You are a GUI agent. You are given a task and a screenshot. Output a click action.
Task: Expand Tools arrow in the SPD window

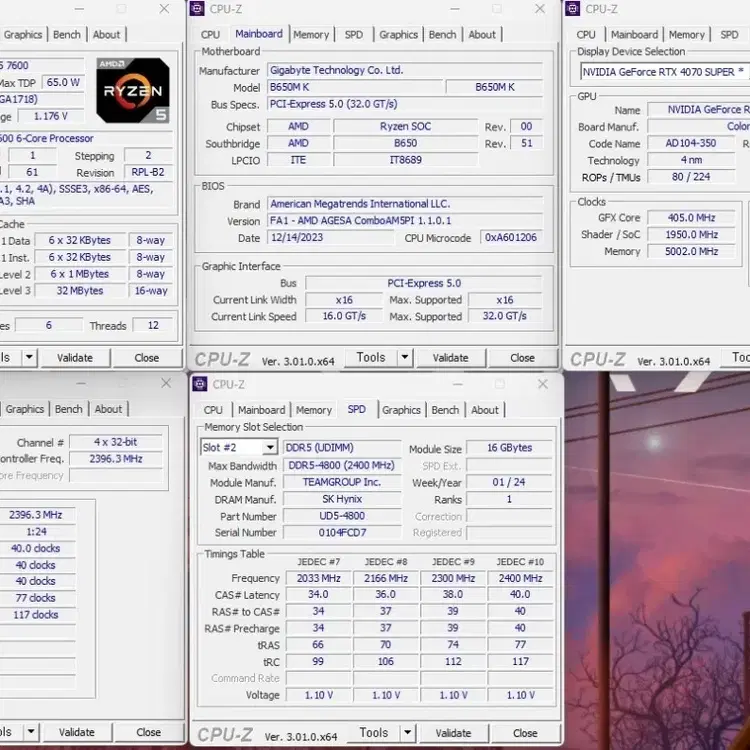click(x=408, y=732)
